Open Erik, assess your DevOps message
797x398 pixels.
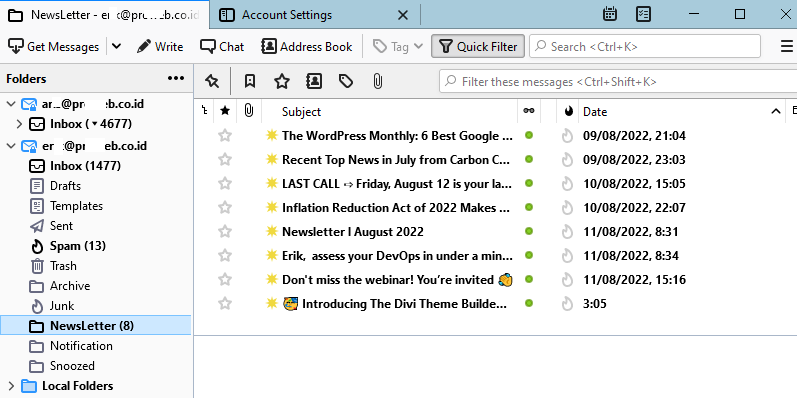click(x=397, y=256)
